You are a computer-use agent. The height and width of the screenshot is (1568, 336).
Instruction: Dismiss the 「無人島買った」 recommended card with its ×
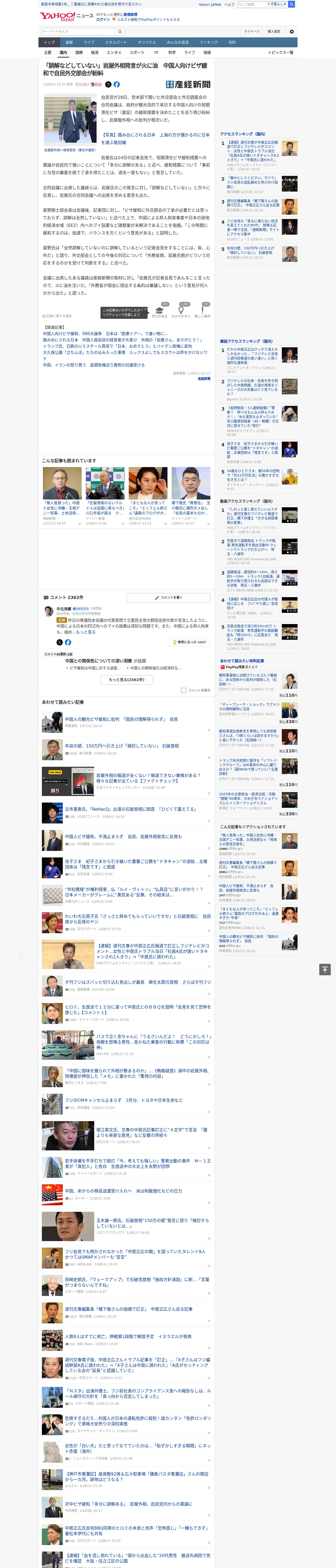pyautogui.click(x=79, y=523)
